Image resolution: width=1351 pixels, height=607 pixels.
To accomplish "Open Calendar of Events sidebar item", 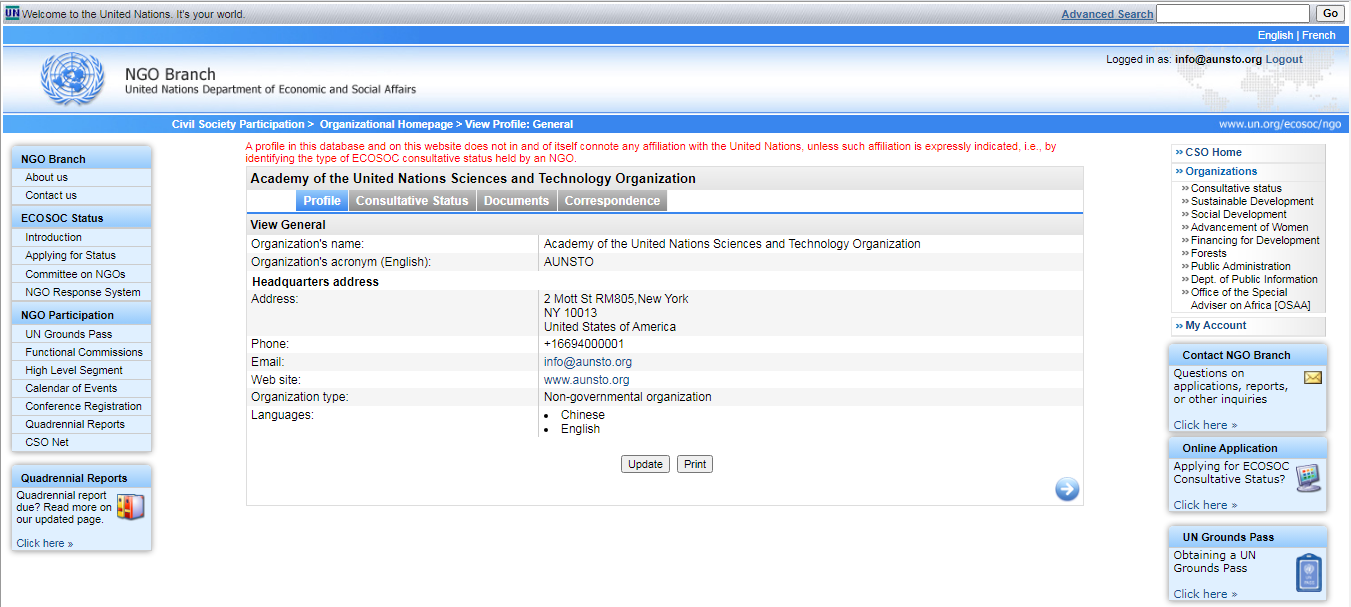I will point(71,388).
